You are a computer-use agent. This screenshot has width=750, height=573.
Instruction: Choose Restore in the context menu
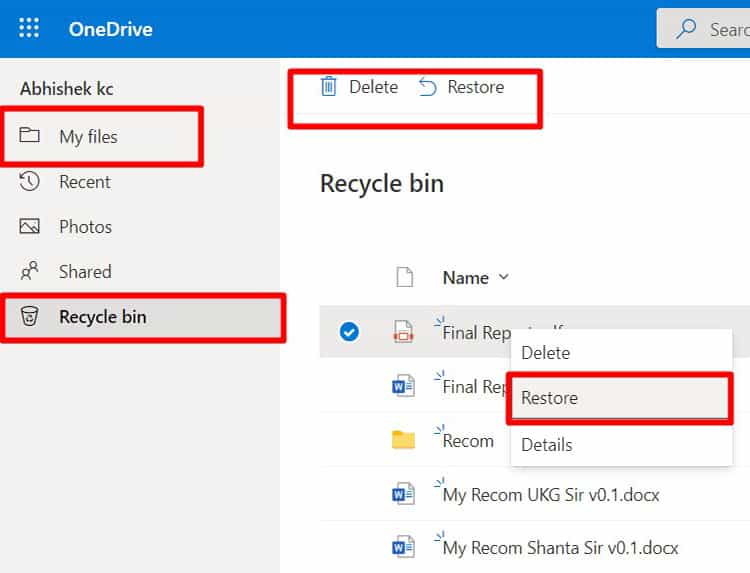tap(620, 398)
